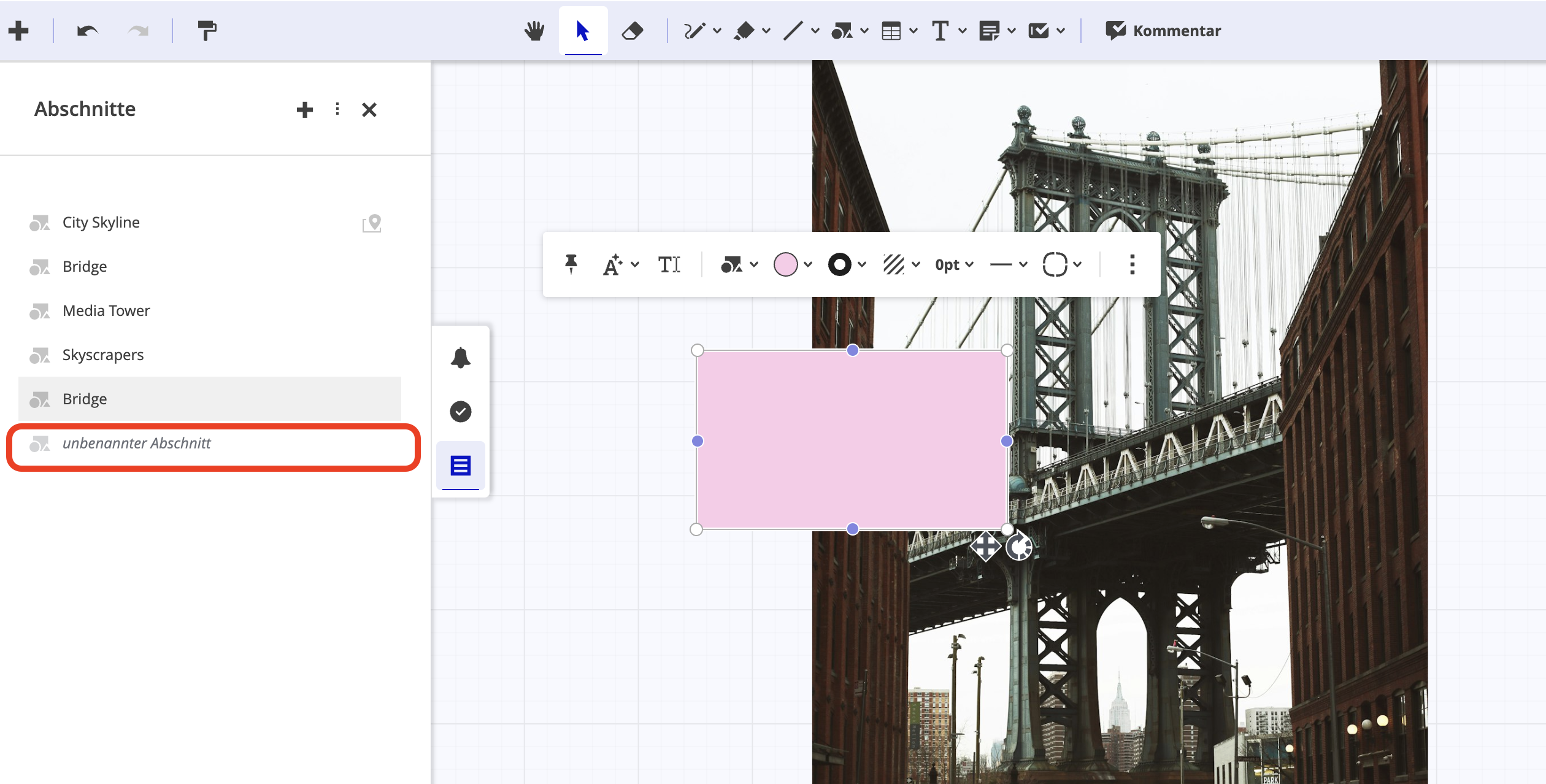Open the pink fill color swatch
This screenshot has height=784, width=1546.
tap(786, 264)
